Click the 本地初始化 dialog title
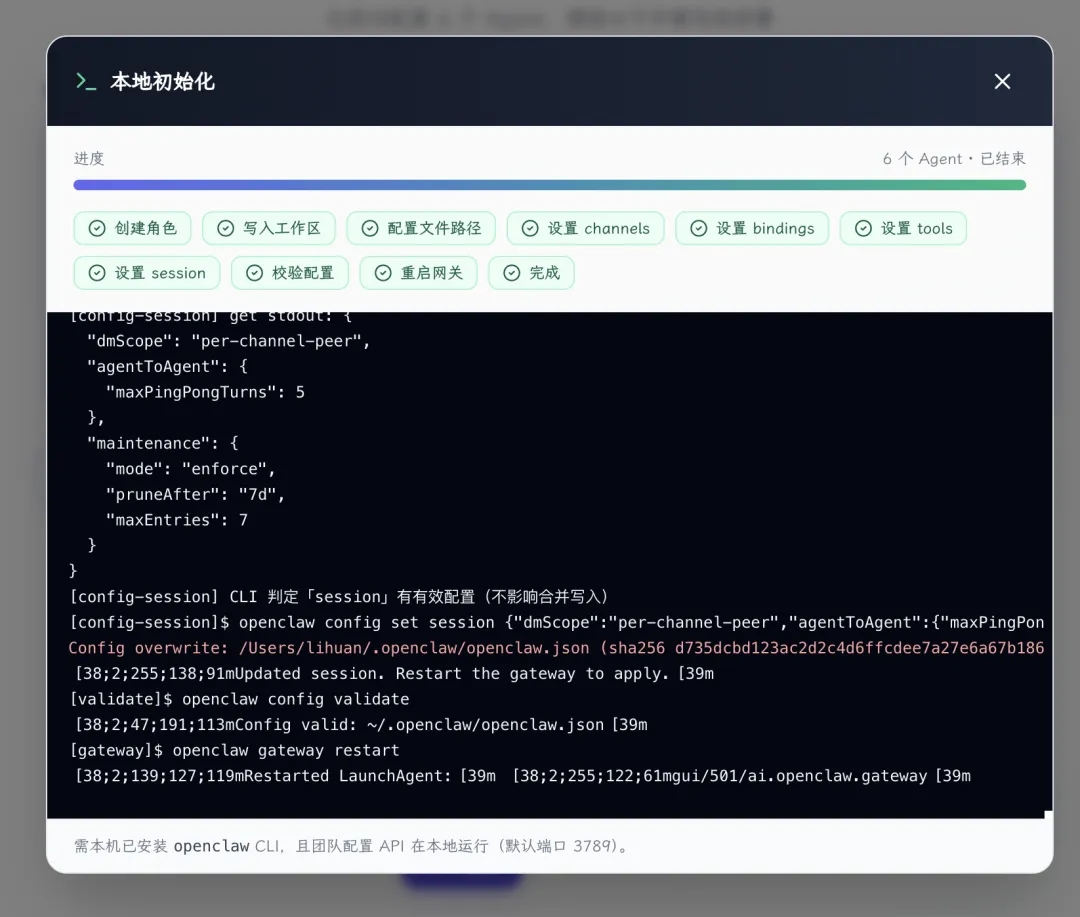The width and height of the screenshot is (1080, 917). [x=163, y=81]
